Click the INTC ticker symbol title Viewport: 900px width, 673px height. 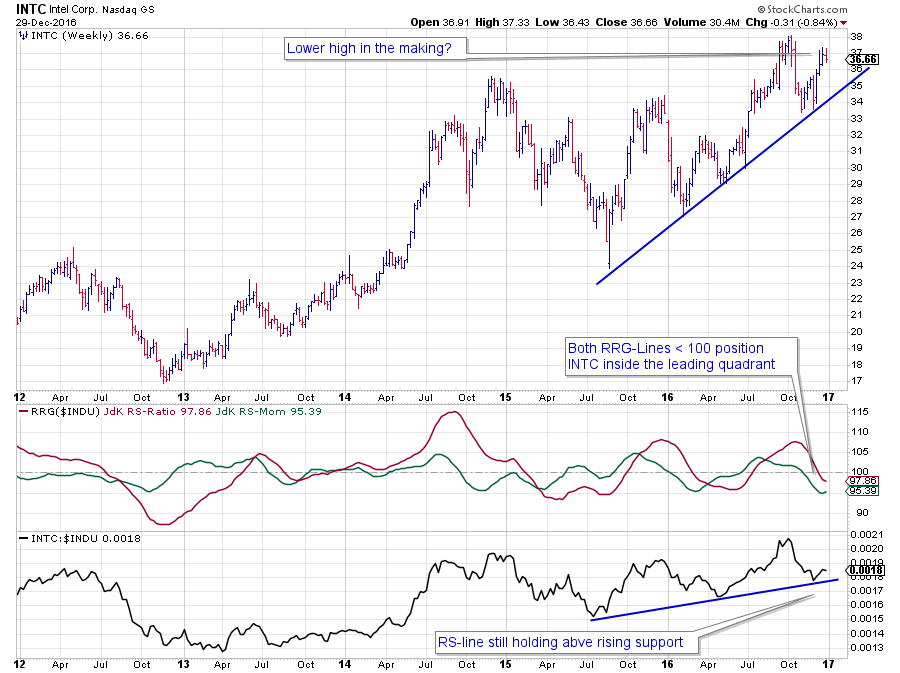tap(30, 9)
